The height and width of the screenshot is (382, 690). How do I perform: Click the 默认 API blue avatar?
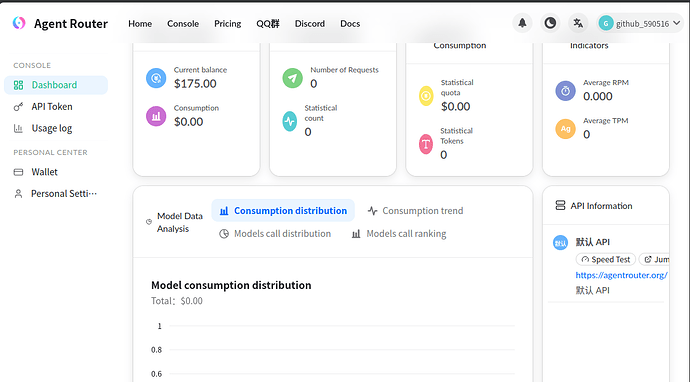tap(560, 242)
